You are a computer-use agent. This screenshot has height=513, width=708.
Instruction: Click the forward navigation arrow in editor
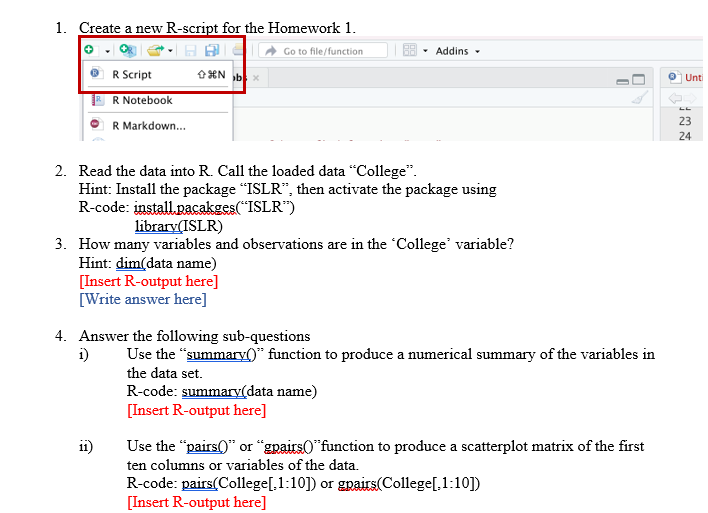(x=690, y=98)
